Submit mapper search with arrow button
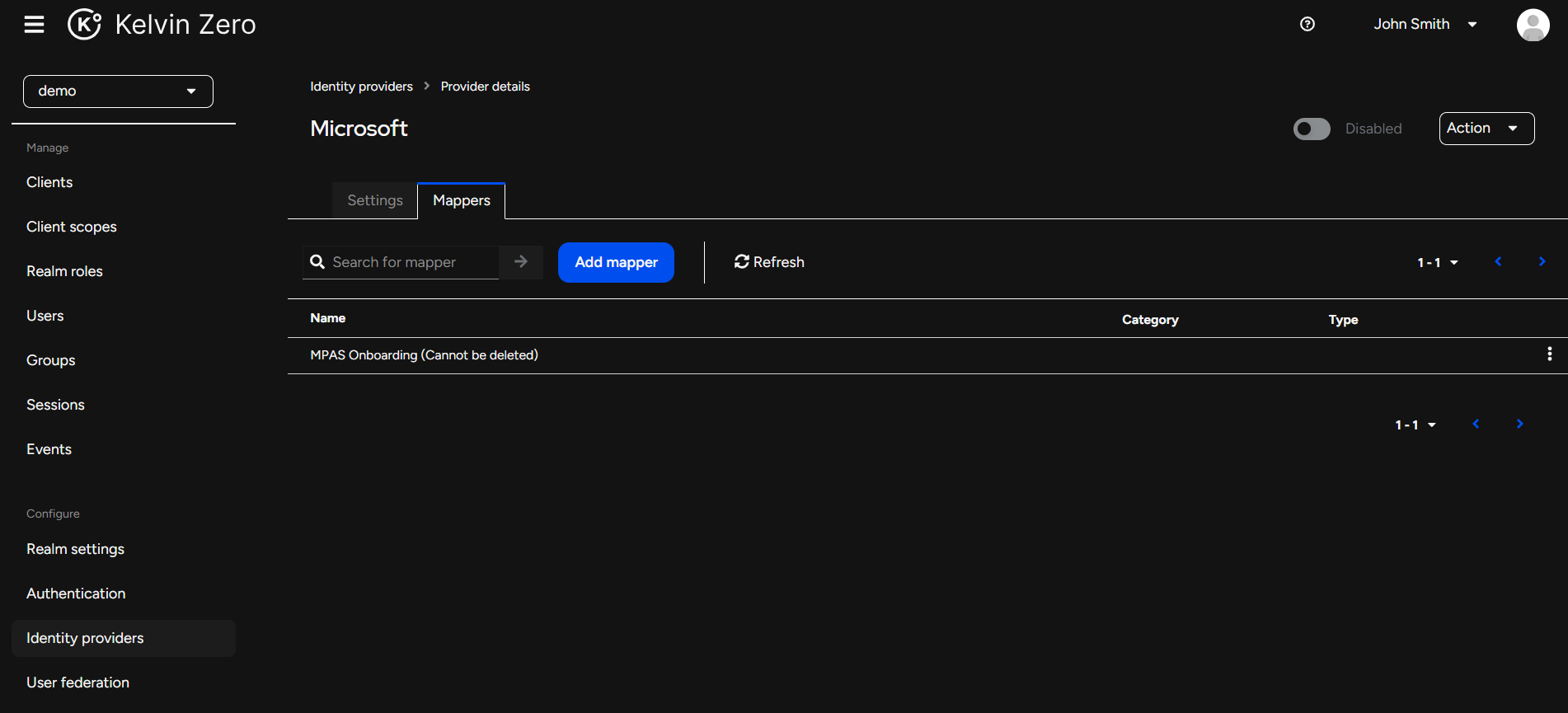 (521, 262)
